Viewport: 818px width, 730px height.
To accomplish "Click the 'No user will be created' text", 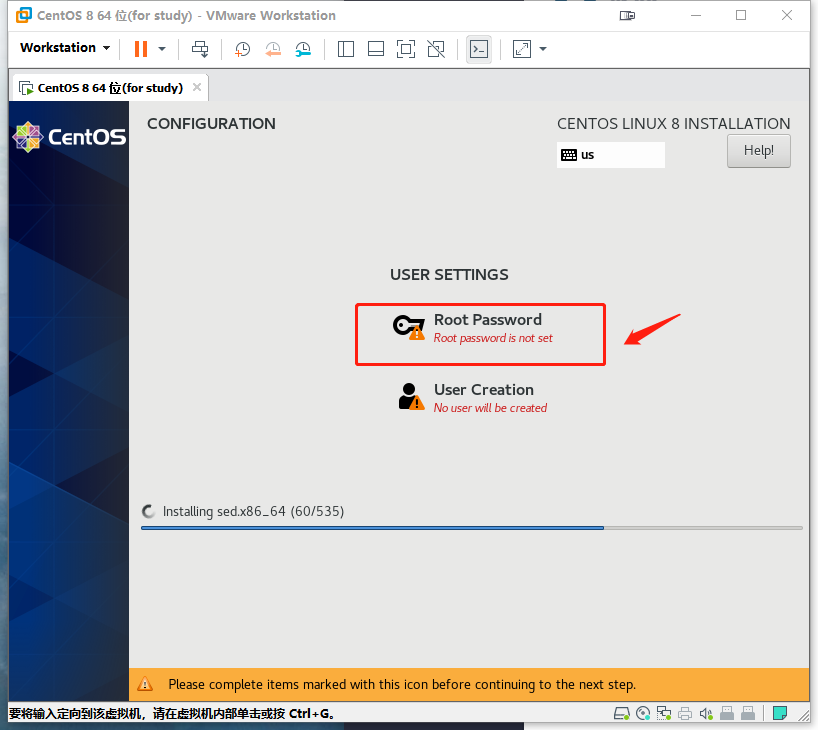I will click(490, 408).
